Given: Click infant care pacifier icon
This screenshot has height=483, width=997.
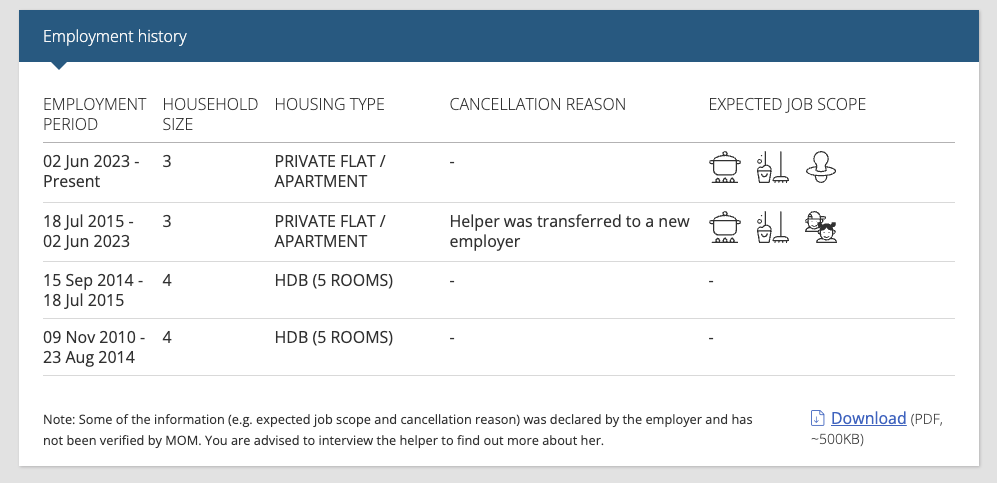Looking at the screenshot, I should (820, 167).
